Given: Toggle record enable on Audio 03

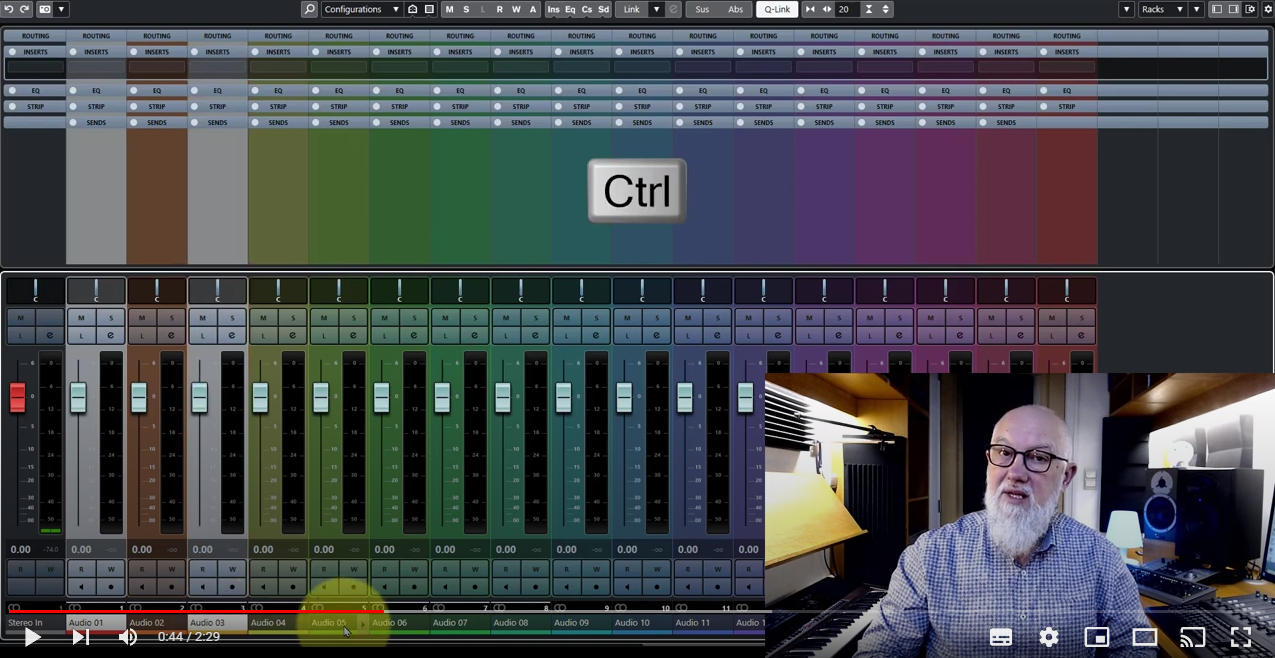Looking at the screenshot, I should [x=232, y=587].
